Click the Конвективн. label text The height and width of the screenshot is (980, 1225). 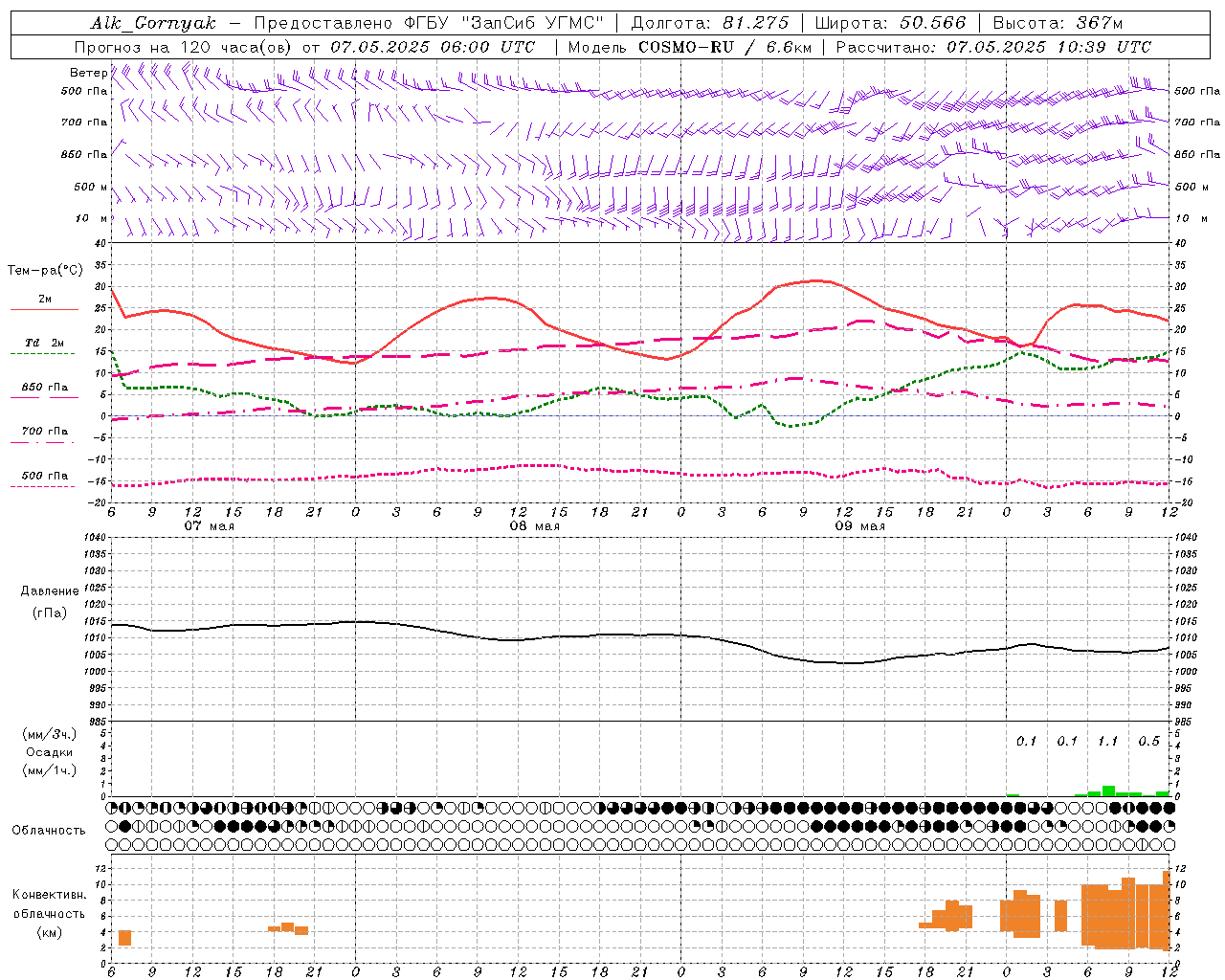[50, 895]
